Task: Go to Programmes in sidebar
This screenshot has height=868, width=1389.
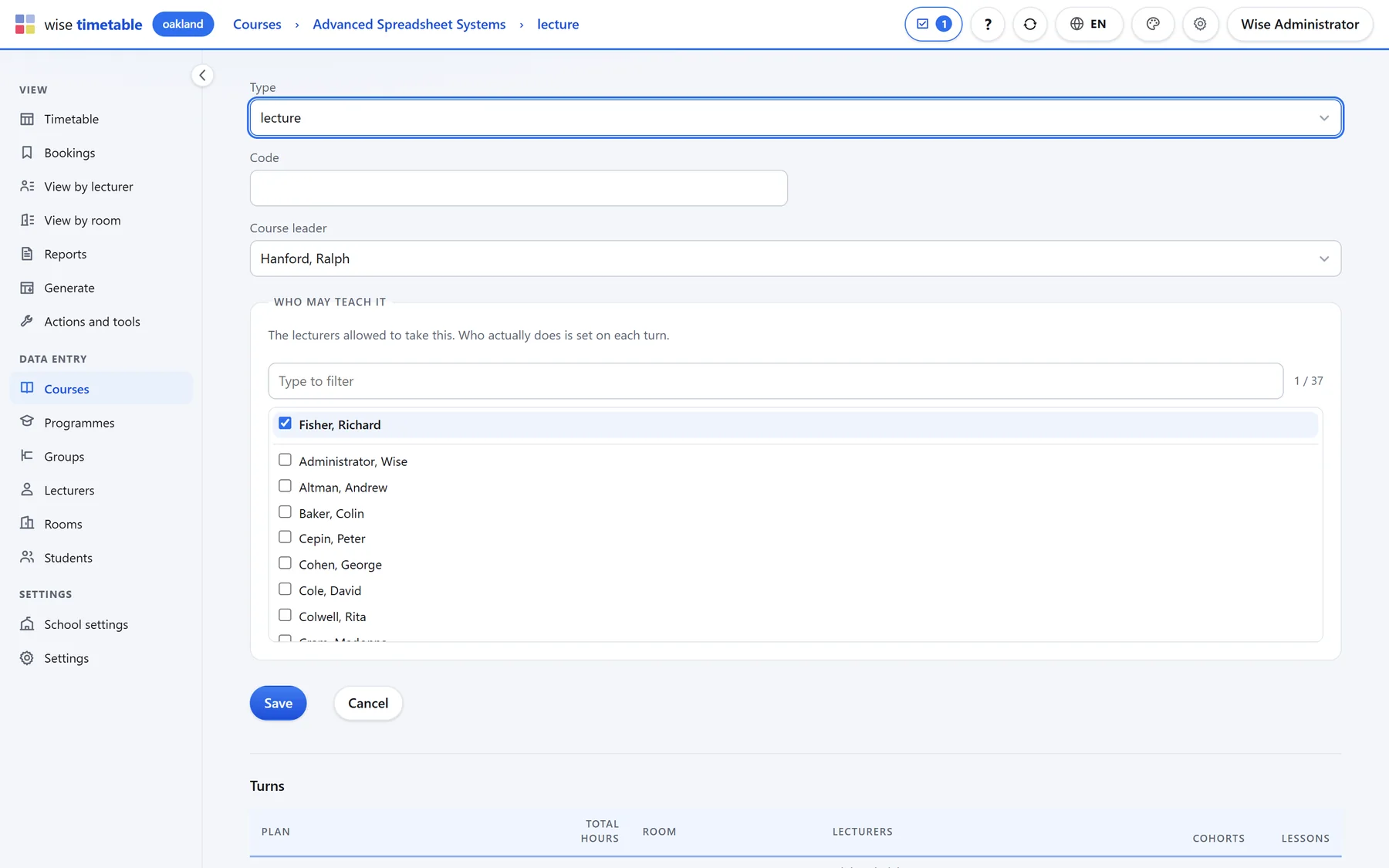Action: click(x=79, y=423)
